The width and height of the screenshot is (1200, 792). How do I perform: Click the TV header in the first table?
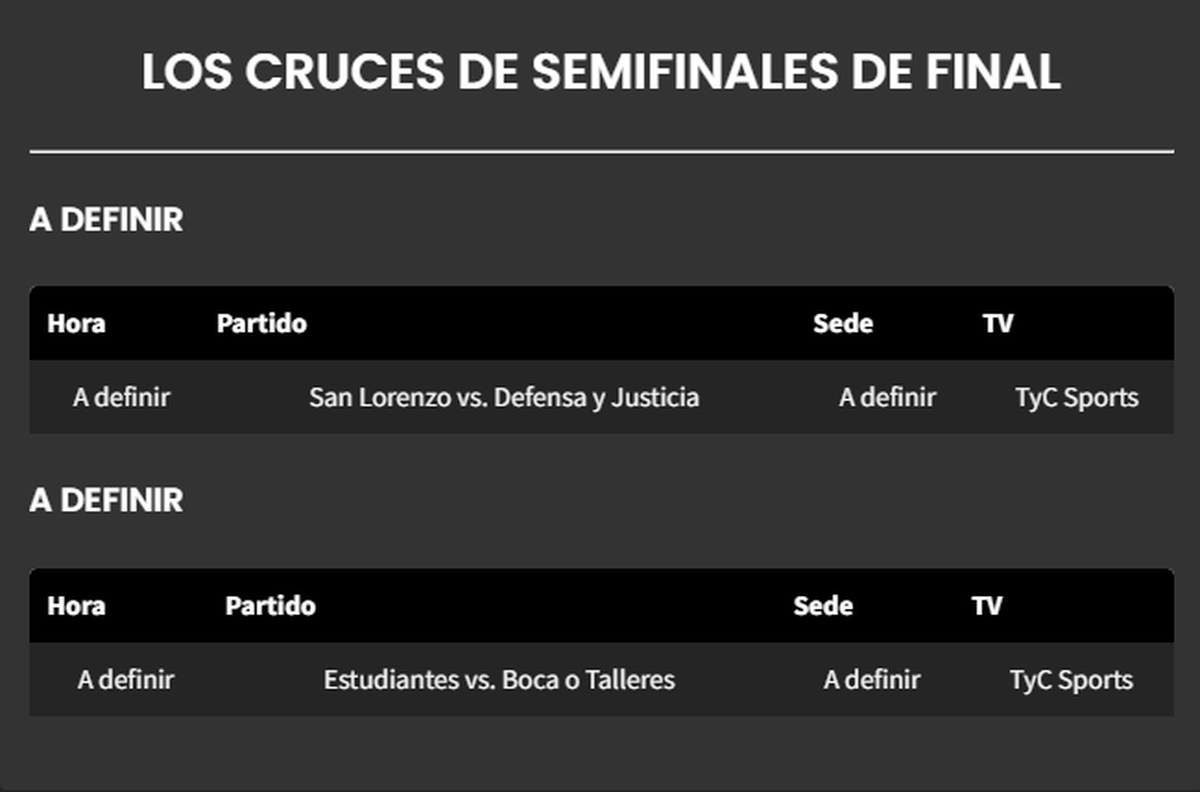[x=998, y=324]
